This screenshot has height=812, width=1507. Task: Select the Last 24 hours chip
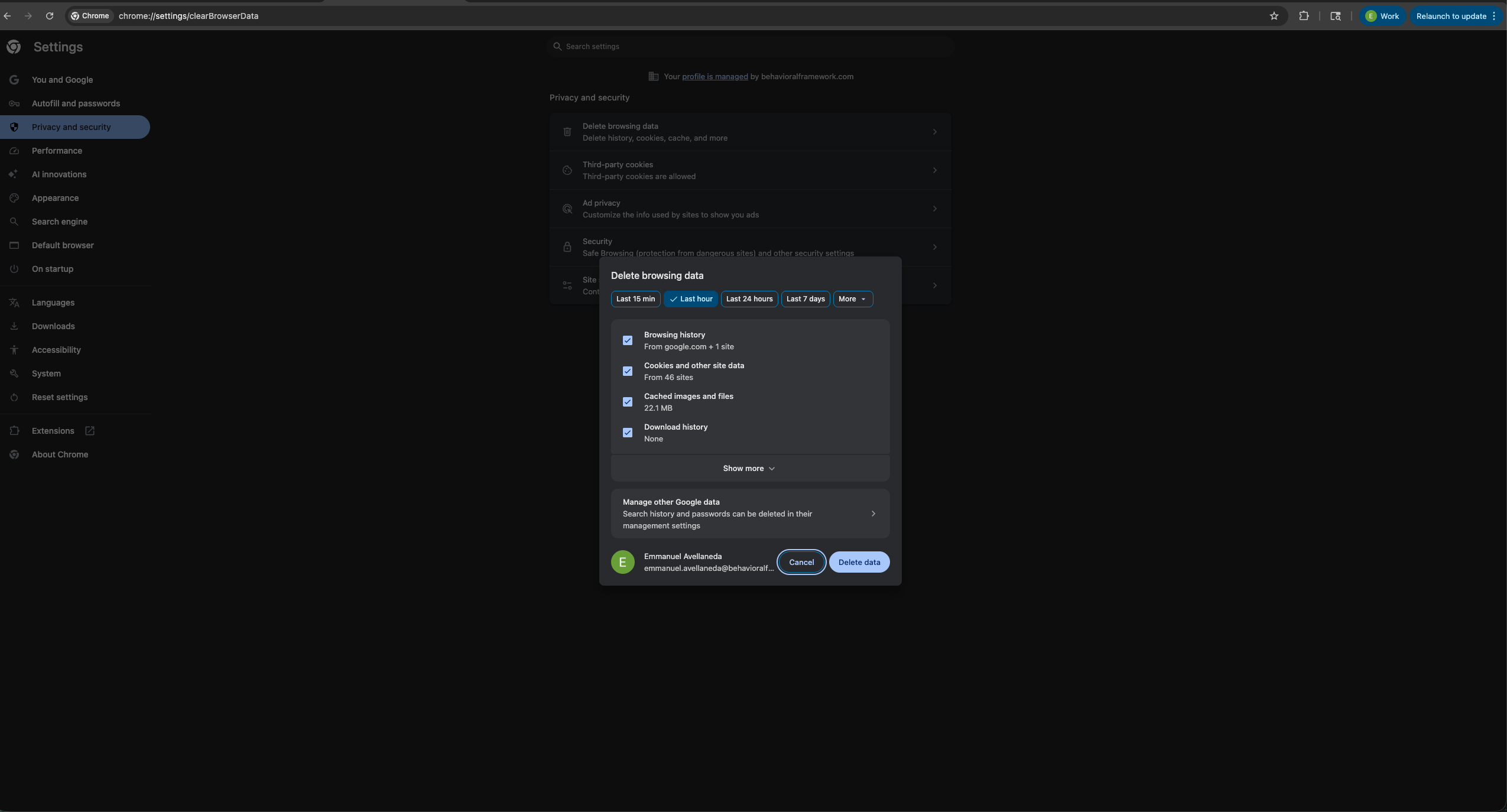749,299
